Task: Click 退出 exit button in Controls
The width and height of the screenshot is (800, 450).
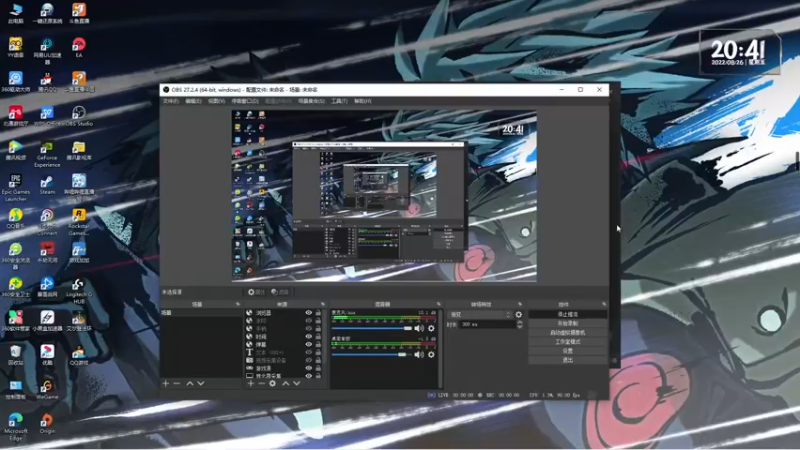Action: [x=567, y=360]
